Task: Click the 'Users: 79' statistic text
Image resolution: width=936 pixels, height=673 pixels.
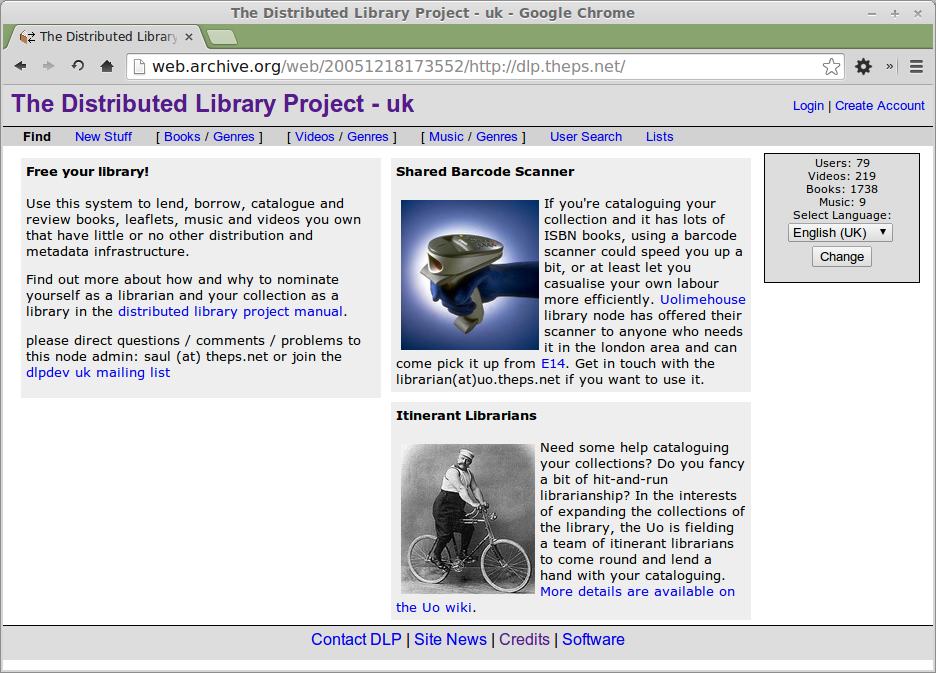Action: point(842,163)
